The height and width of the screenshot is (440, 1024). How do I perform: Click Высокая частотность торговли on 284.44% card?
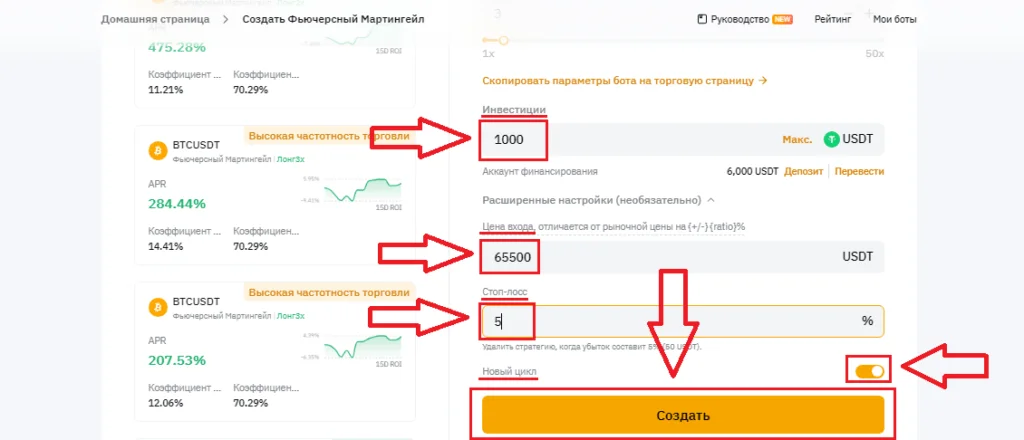pyautogui.click(x=328, y=136)
